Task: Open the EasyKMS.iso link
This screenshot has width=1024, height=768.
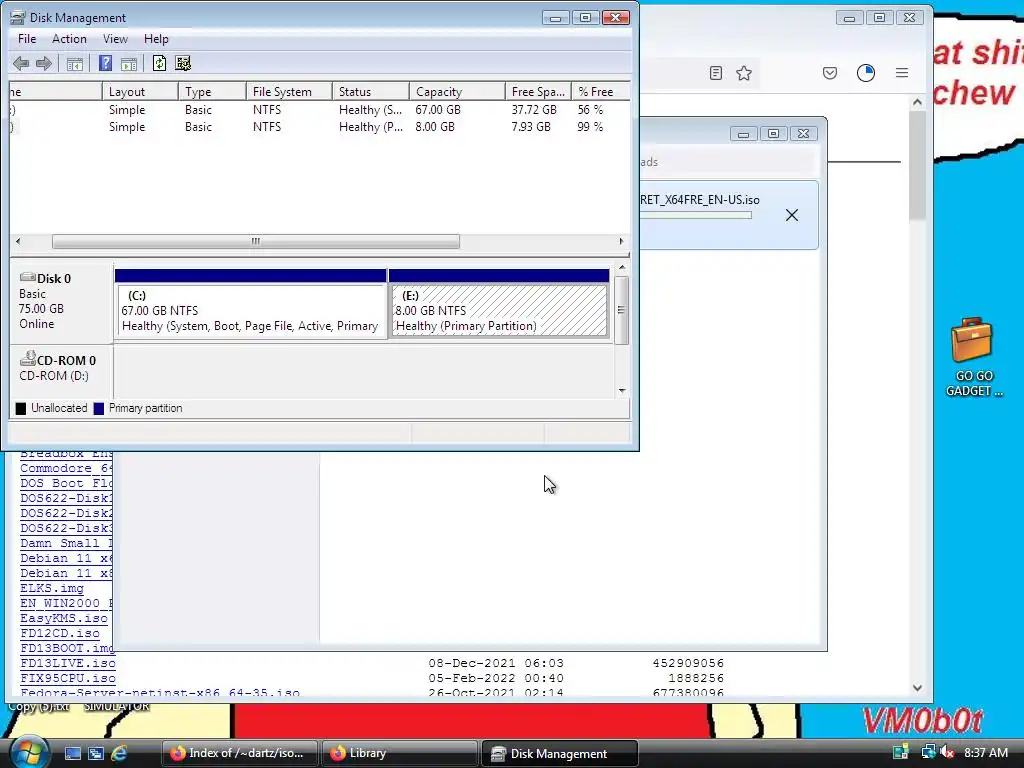Action: 64,618
